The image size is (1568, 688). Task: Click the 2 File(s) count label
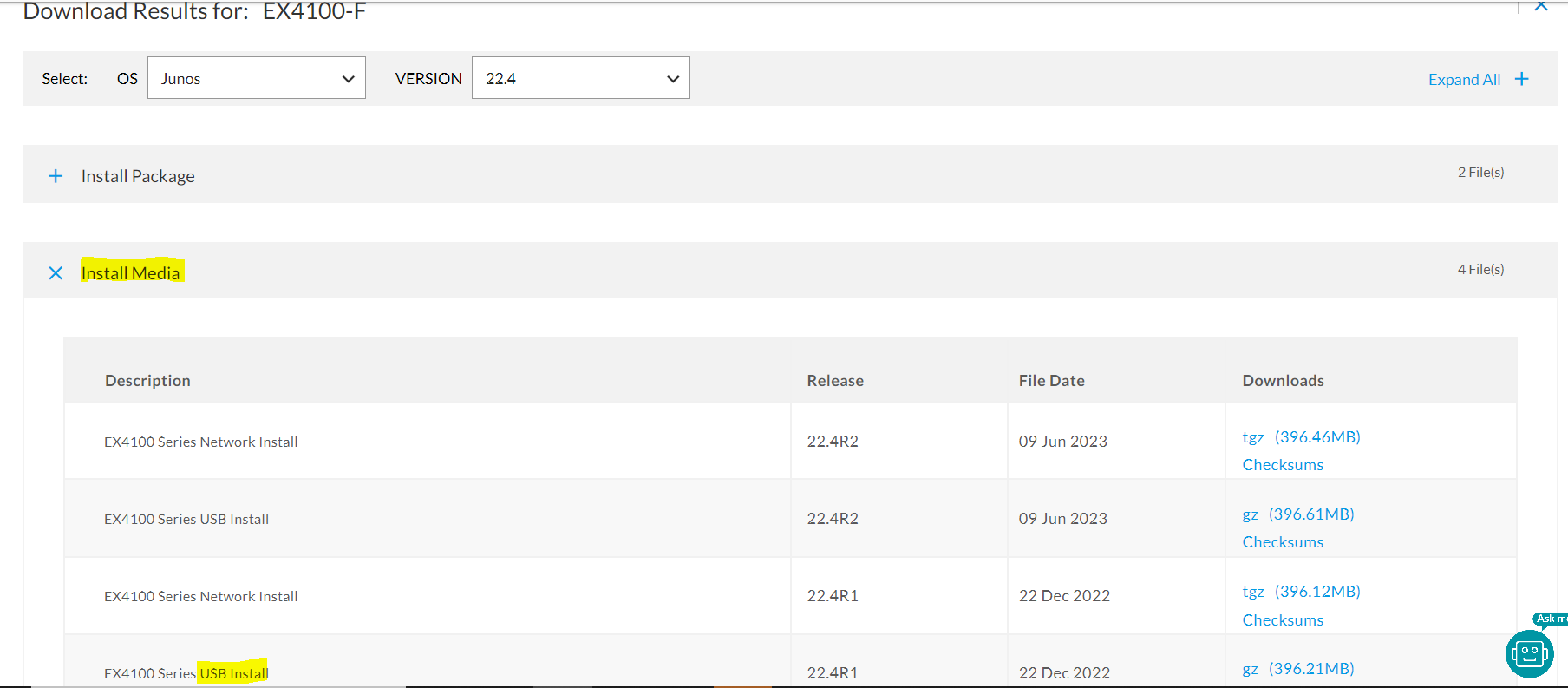pyautogui.click(x=1481, y=172)
